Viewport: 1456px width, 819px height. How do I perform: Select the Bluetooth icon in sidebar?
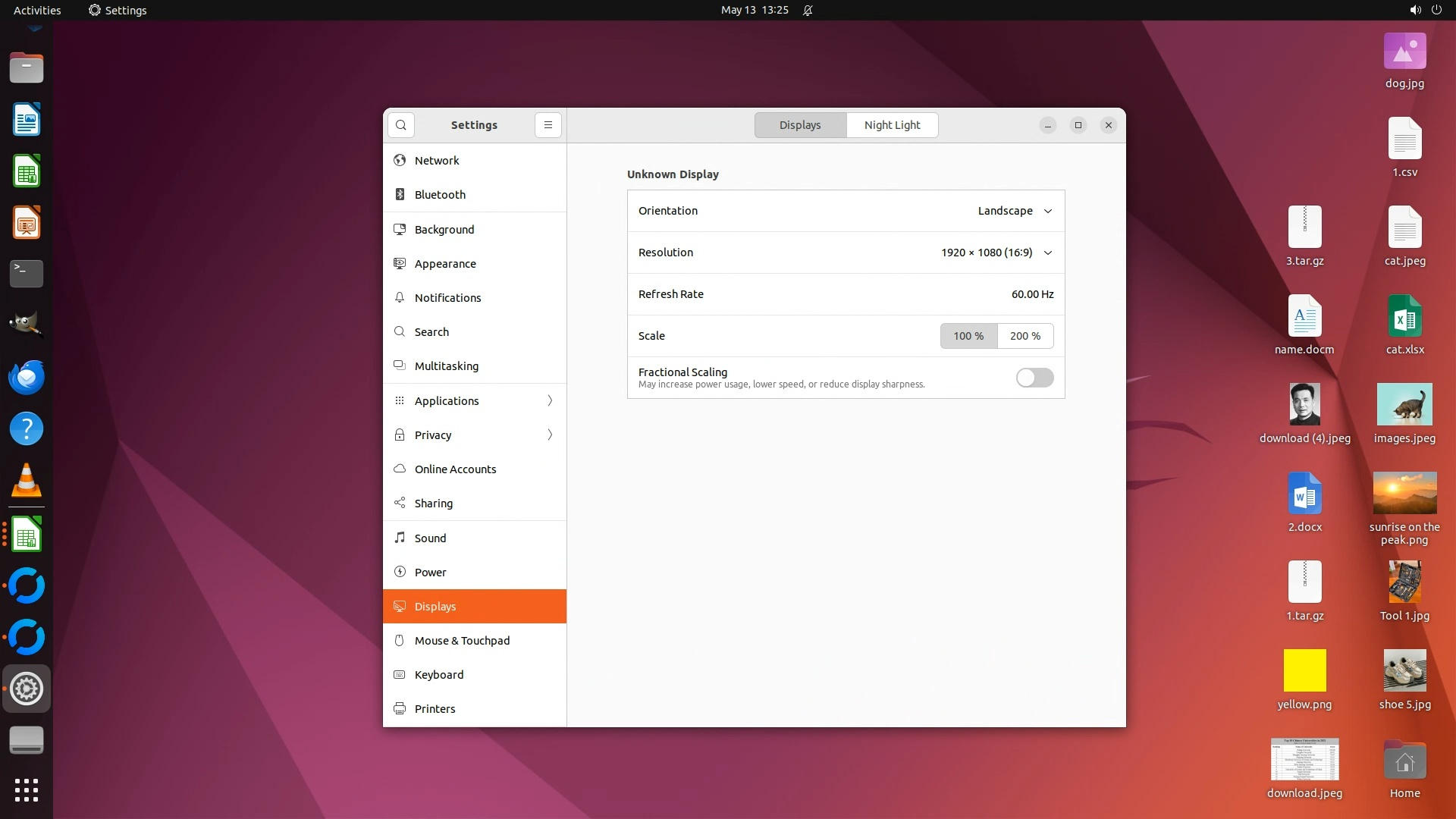[400, 195]
